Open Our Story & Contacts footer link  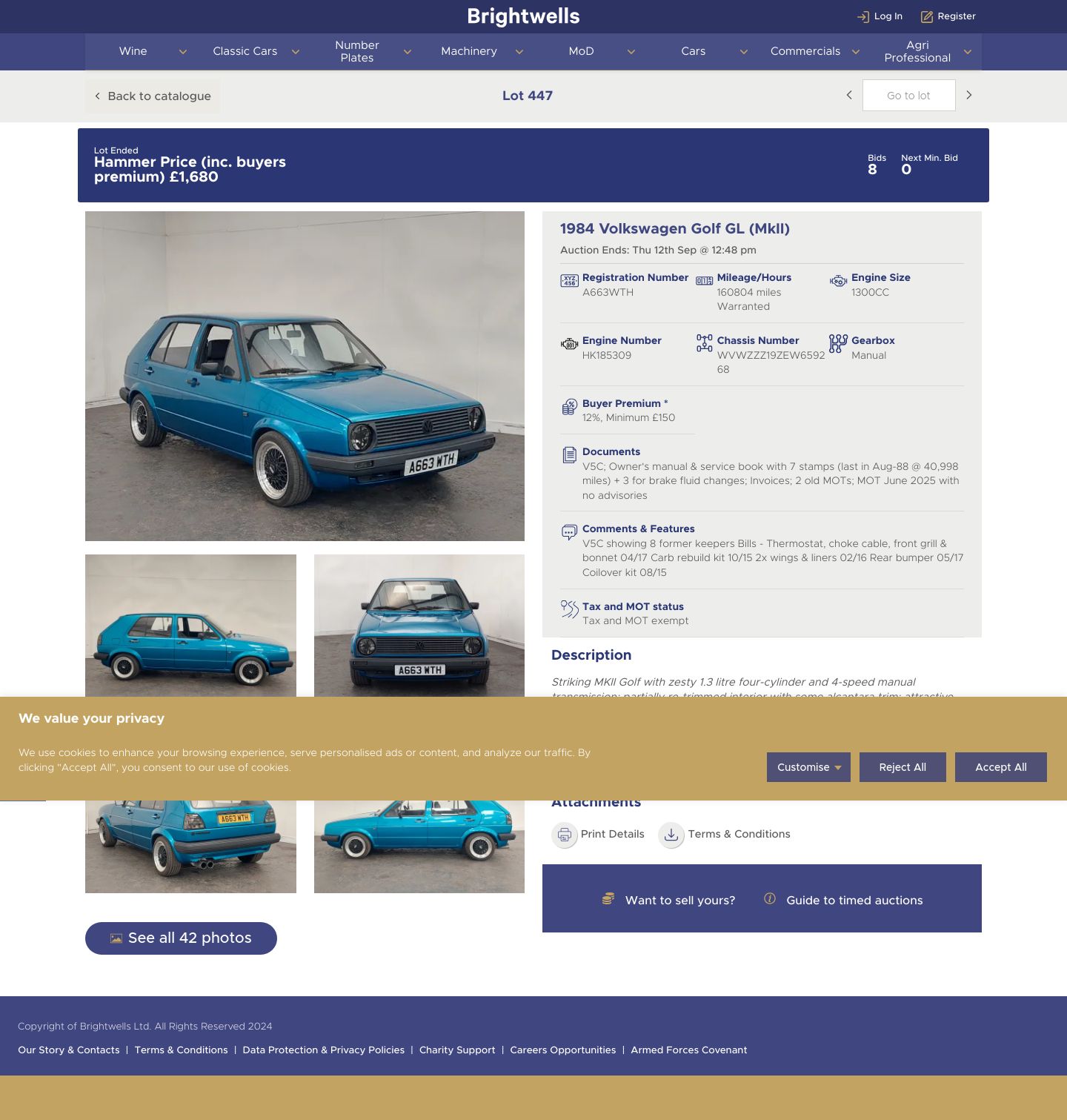(x=69, y=1050)
